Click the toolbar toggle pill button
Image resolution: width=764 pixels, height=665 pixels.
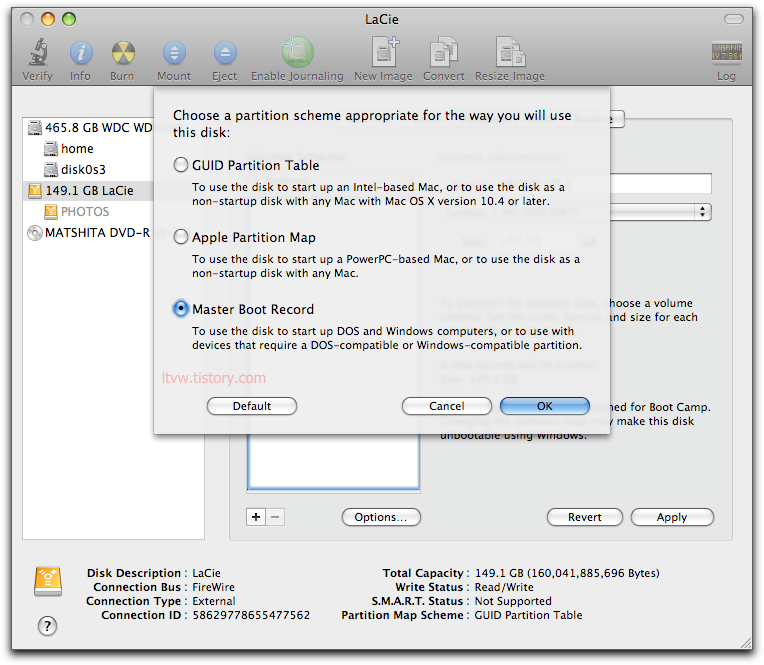click(x=734, y=19)
